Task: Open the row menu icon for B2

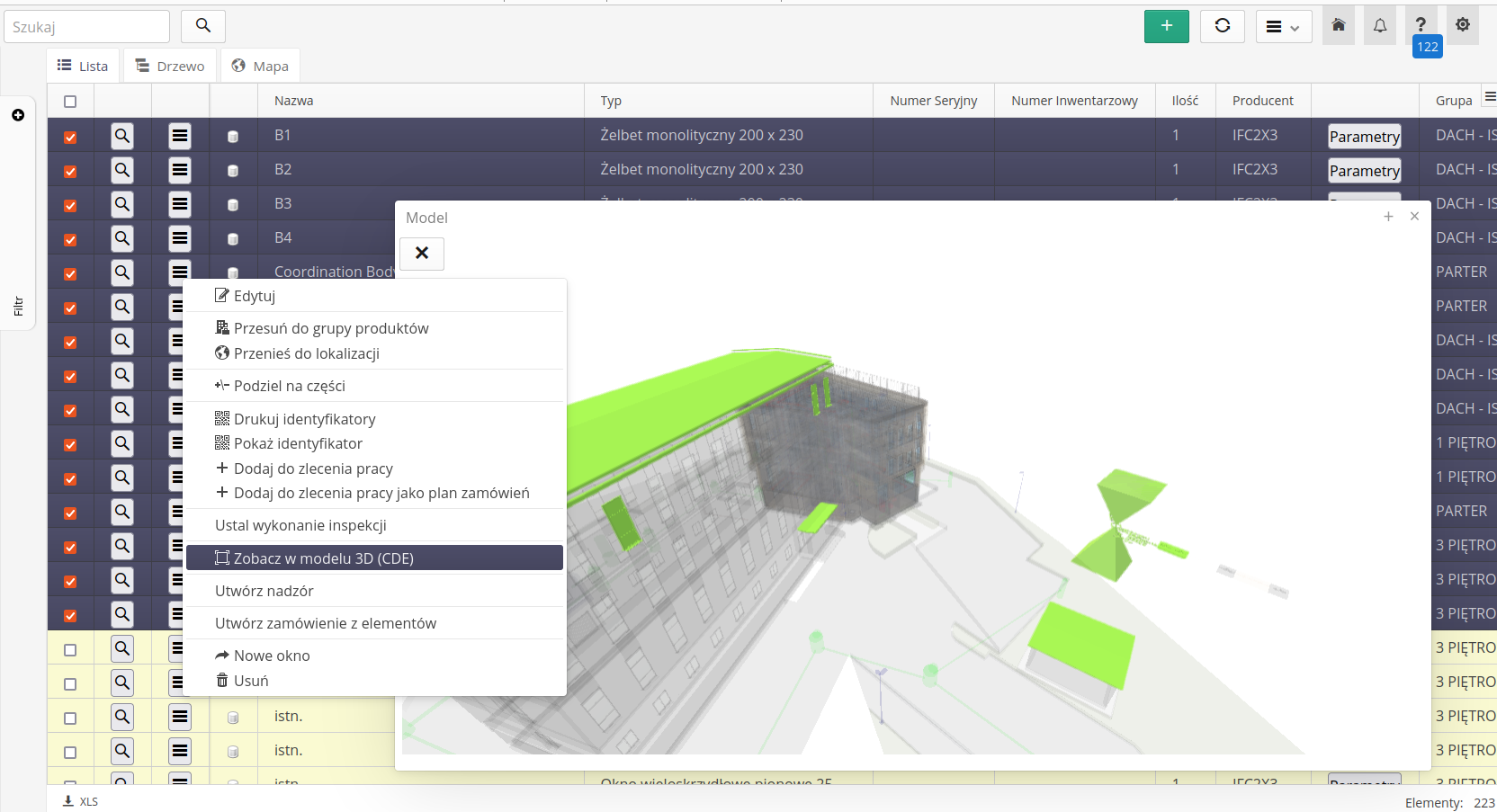Action: pyautogui.click(x=180, y=170)
